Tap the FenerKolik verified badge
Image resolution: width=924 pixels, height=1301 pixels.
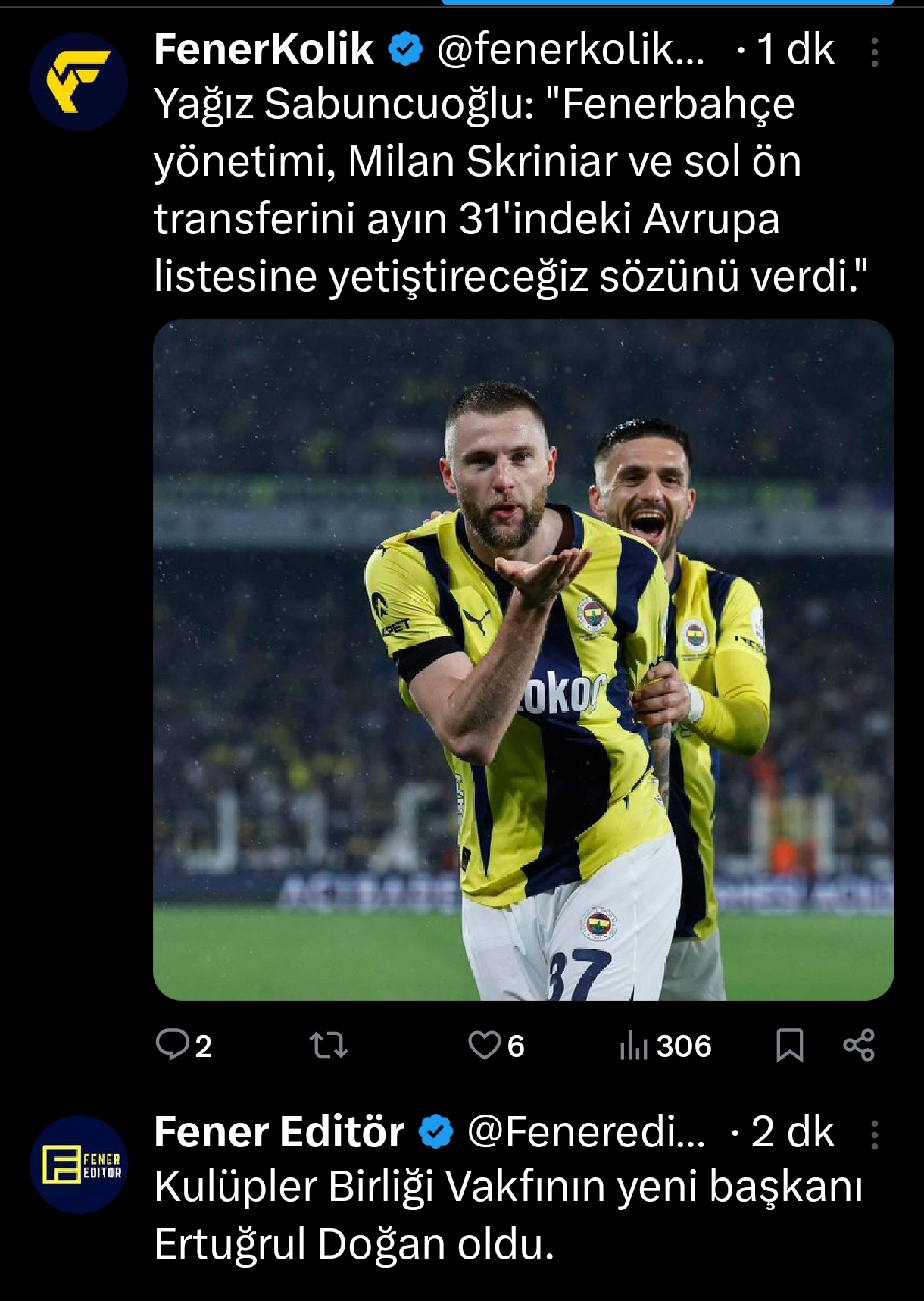click(405, 50)
